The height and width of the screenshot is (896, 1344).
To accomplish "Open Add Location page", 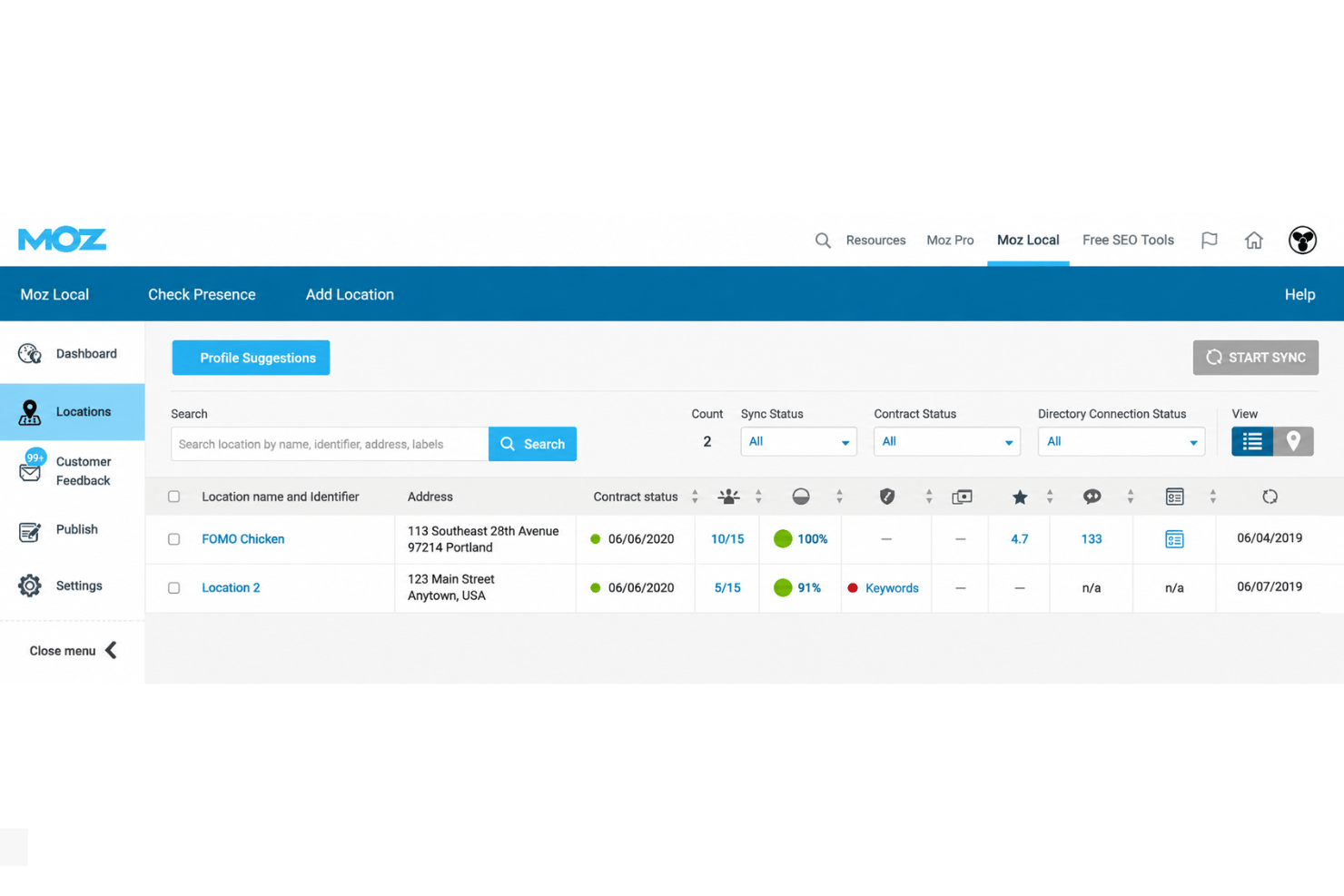I will coord(350,295).
